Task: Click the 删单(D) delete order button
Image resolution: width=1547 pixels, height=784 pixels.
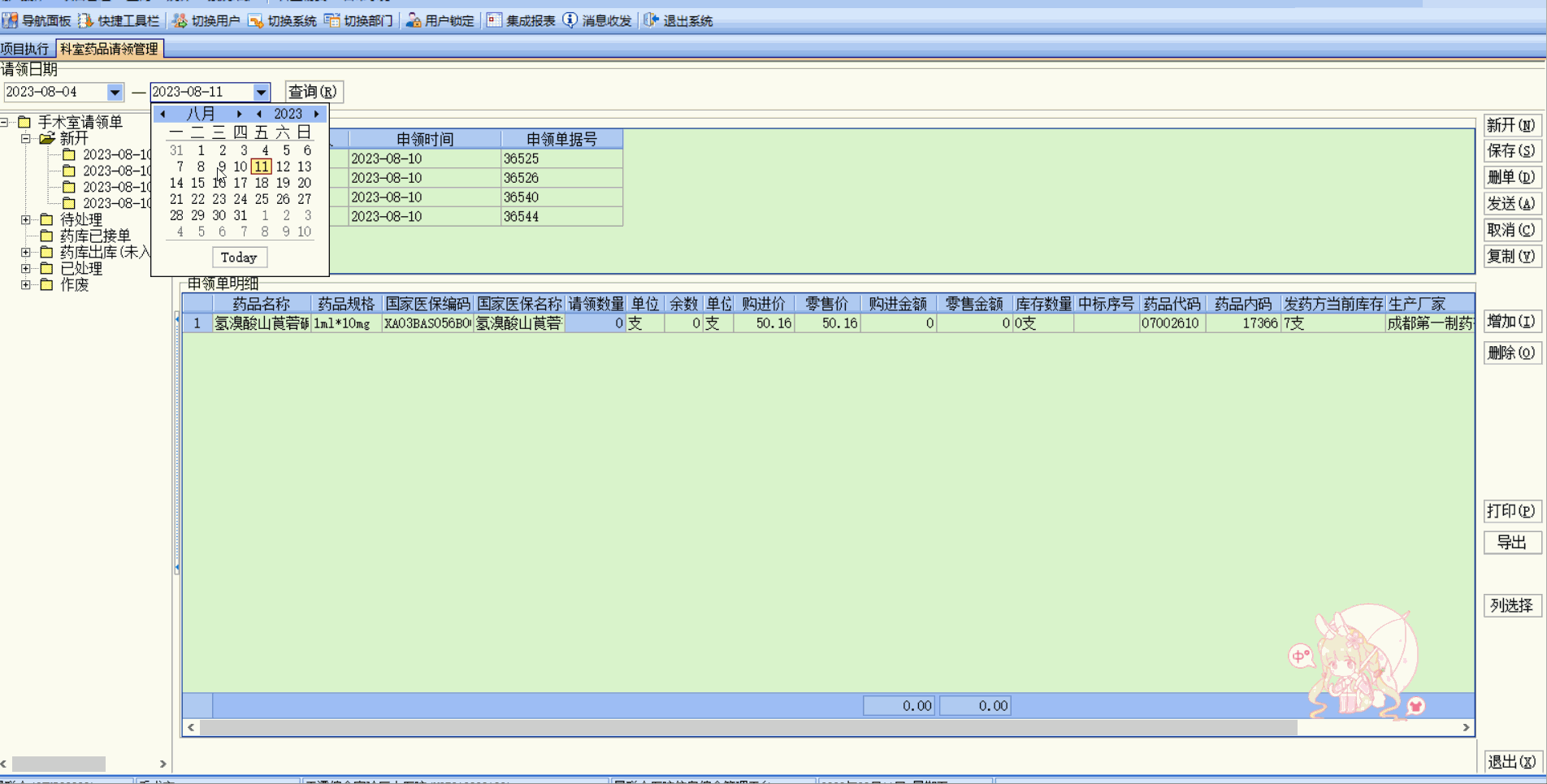Action: click(x=1512, y=177)
